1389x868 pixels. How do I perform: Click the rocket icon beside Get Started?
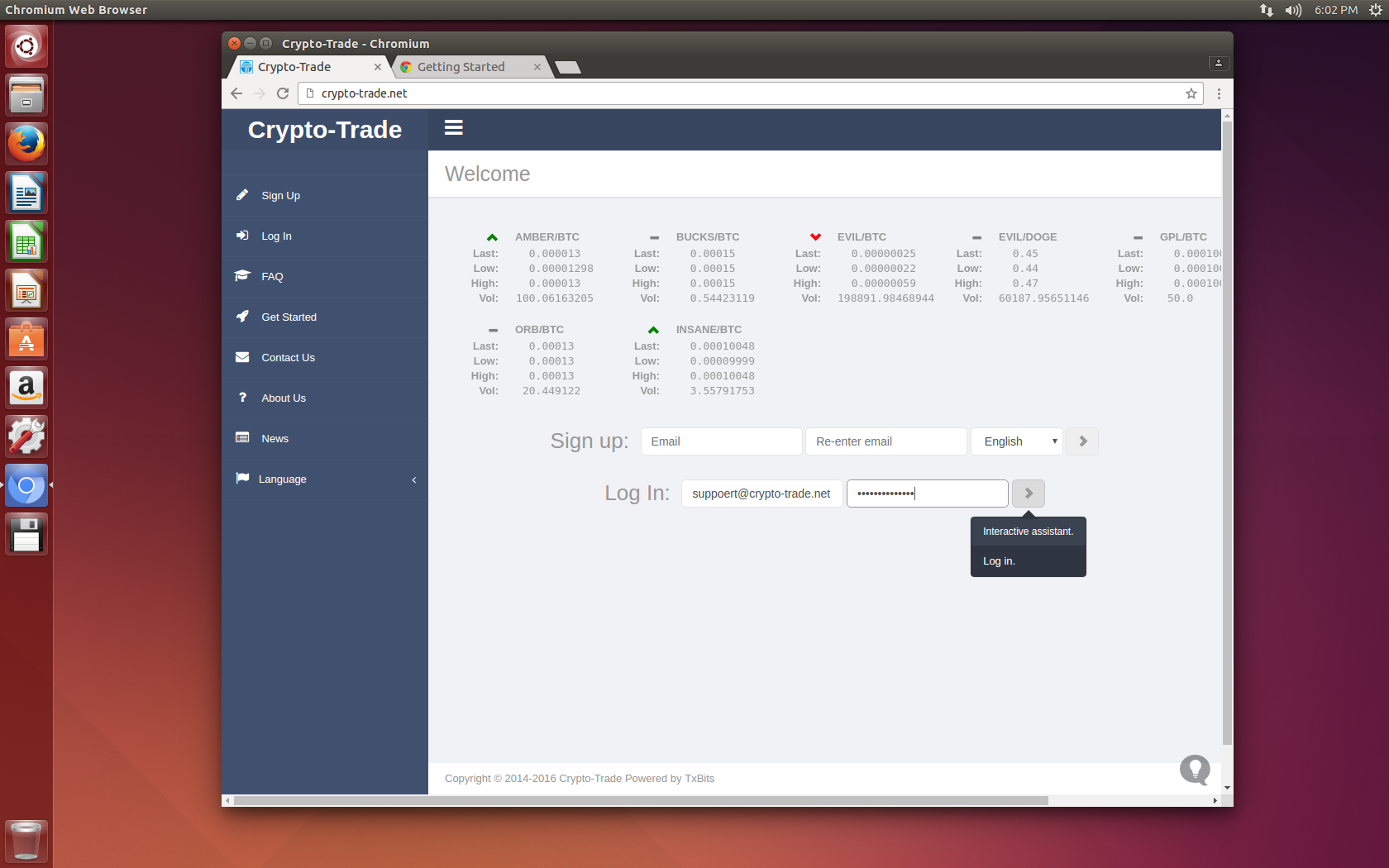(x=242, y=317)
